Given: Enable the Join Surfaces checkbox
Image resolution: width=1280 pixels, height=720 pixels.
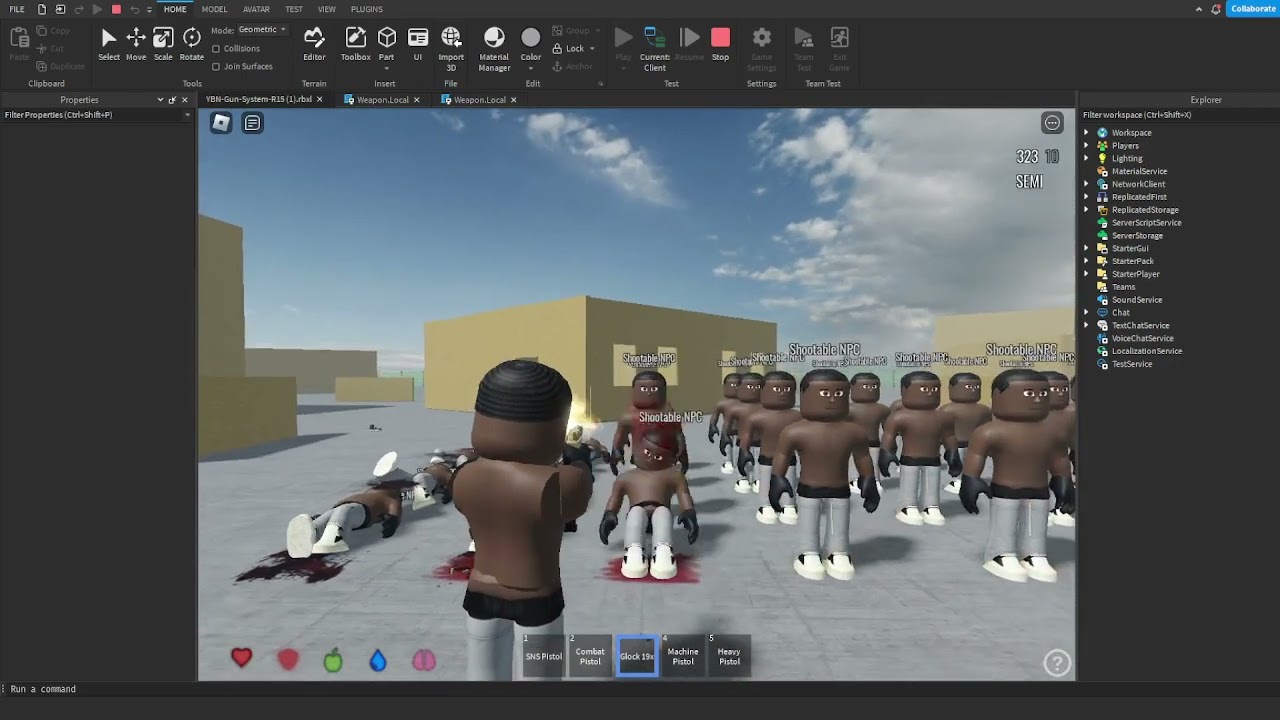Looking at the screenshot, I should tap(216, 66).
